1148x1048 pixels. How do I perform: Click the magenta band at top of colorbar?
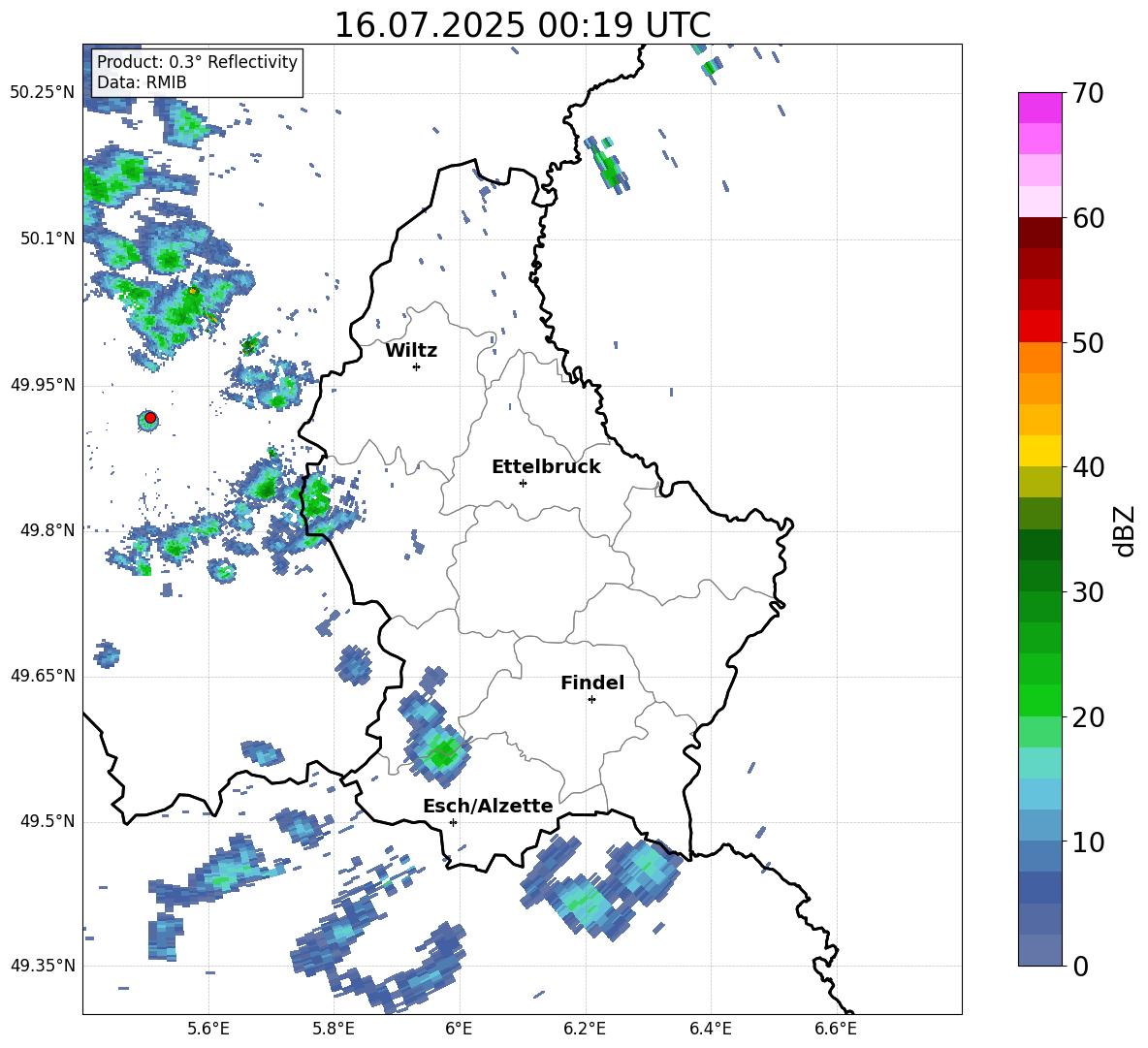tap(1039, 108)
